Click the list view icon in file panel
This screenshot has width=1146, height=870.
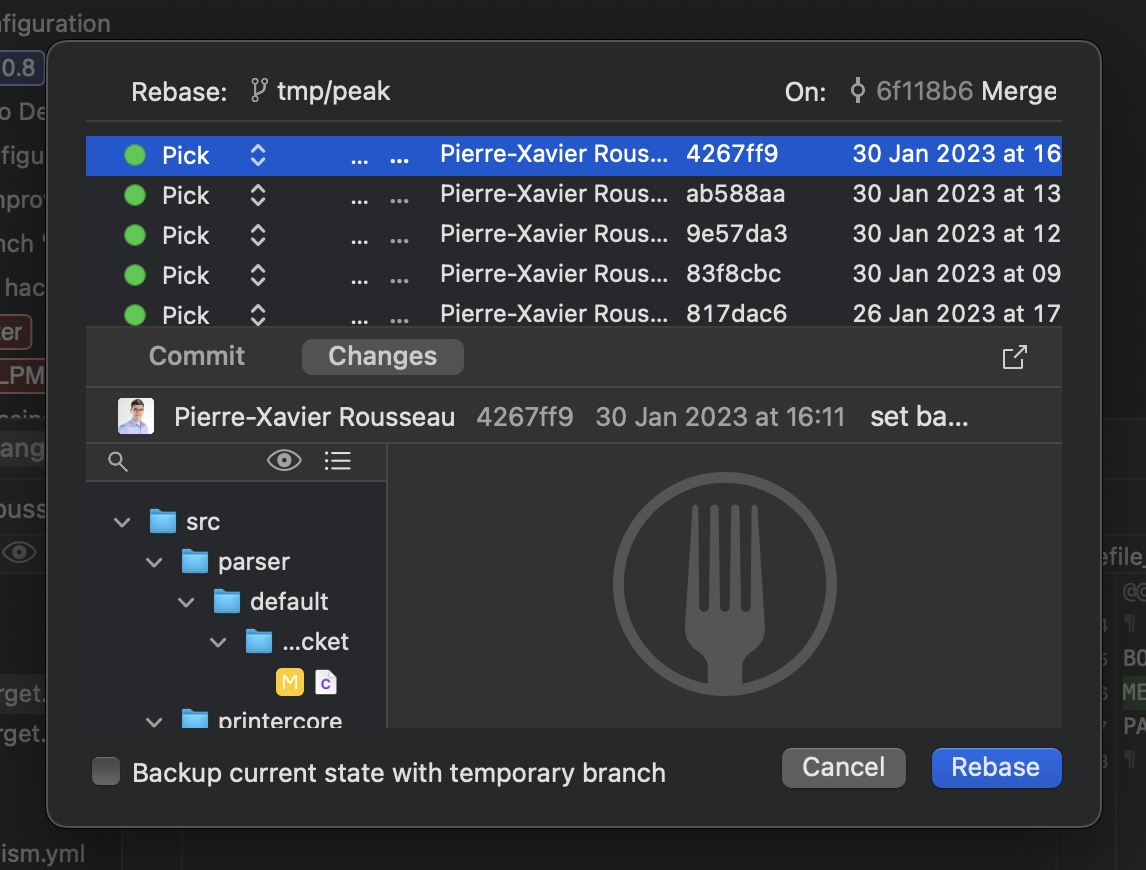click(337, 461)
